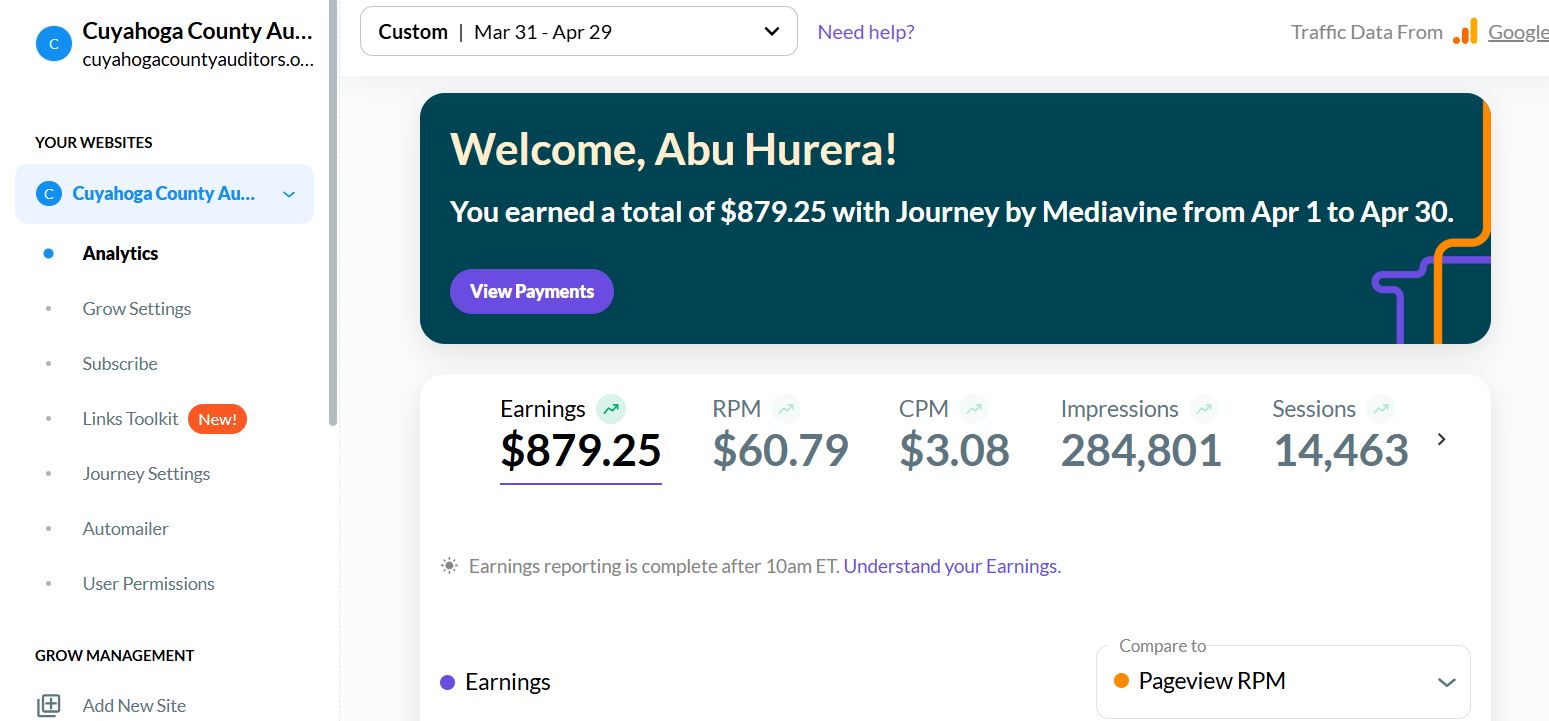Click the sidebar vertical scrollbar
The height and width of the screenshot is (721, 1549).
point(333,213)
